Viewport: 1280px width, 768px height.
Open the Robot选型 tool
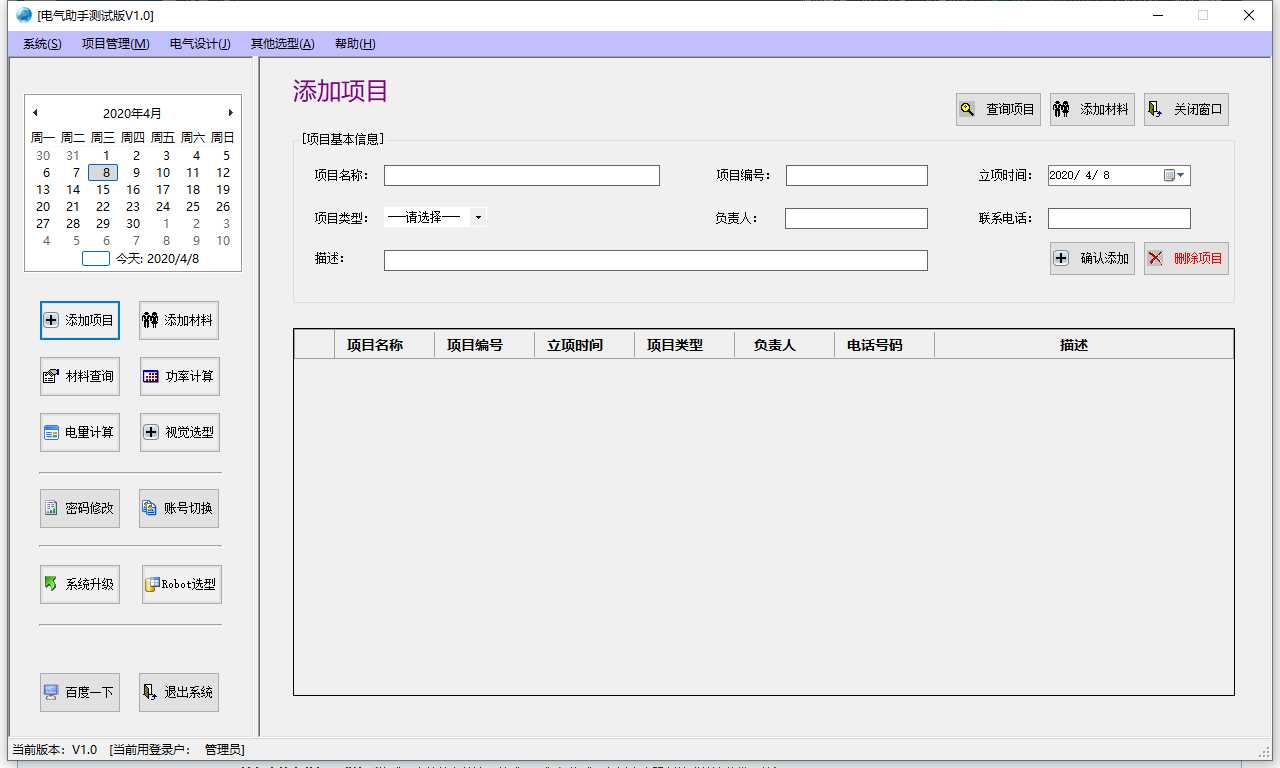pos(181,584)
